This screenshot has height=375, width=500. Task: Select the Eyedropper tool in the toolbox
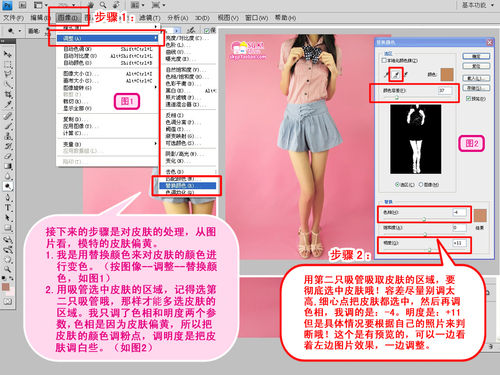[x=7, y=105]
